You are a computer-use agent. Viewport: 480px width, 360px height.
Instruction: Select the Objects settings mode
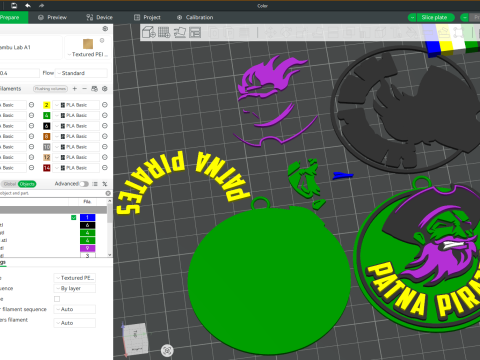click(27, 184)
